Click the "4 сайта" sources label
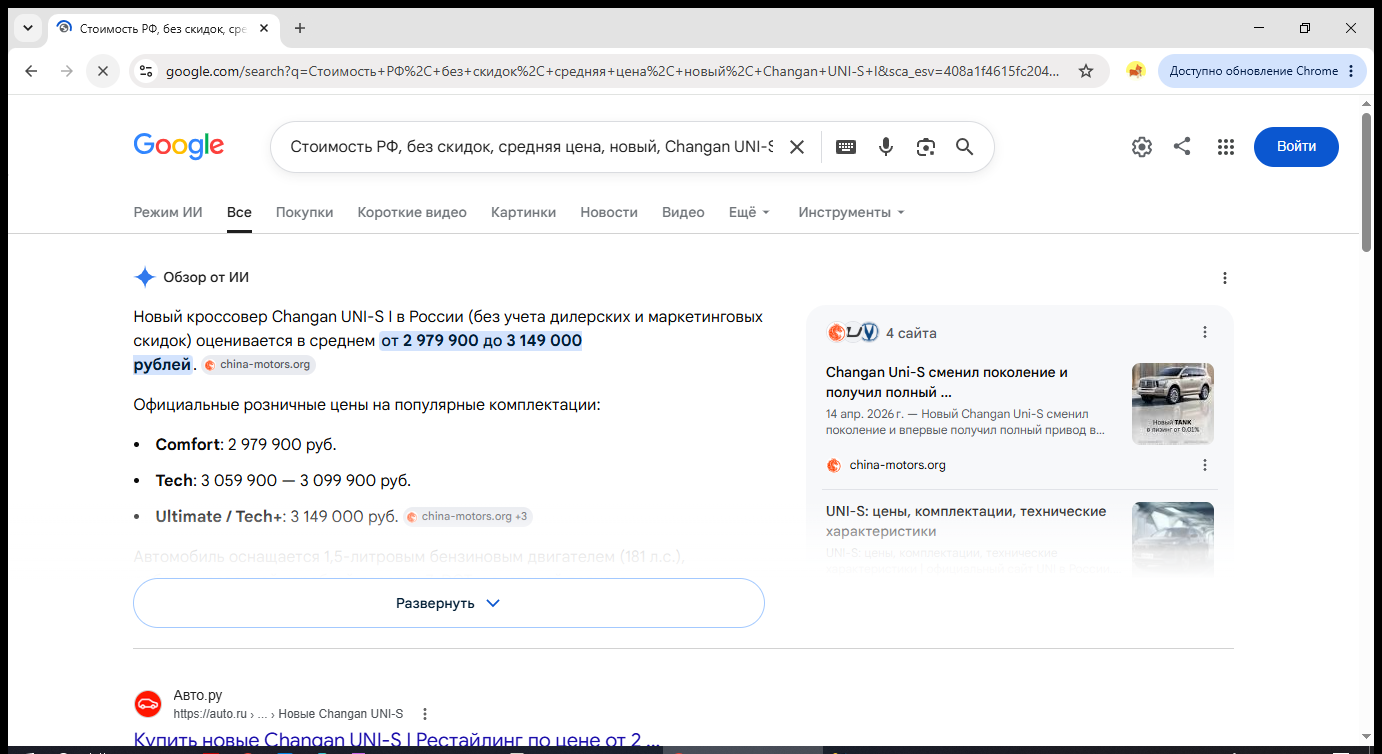The image size is (1382, 754). click(x=911, y=333)
